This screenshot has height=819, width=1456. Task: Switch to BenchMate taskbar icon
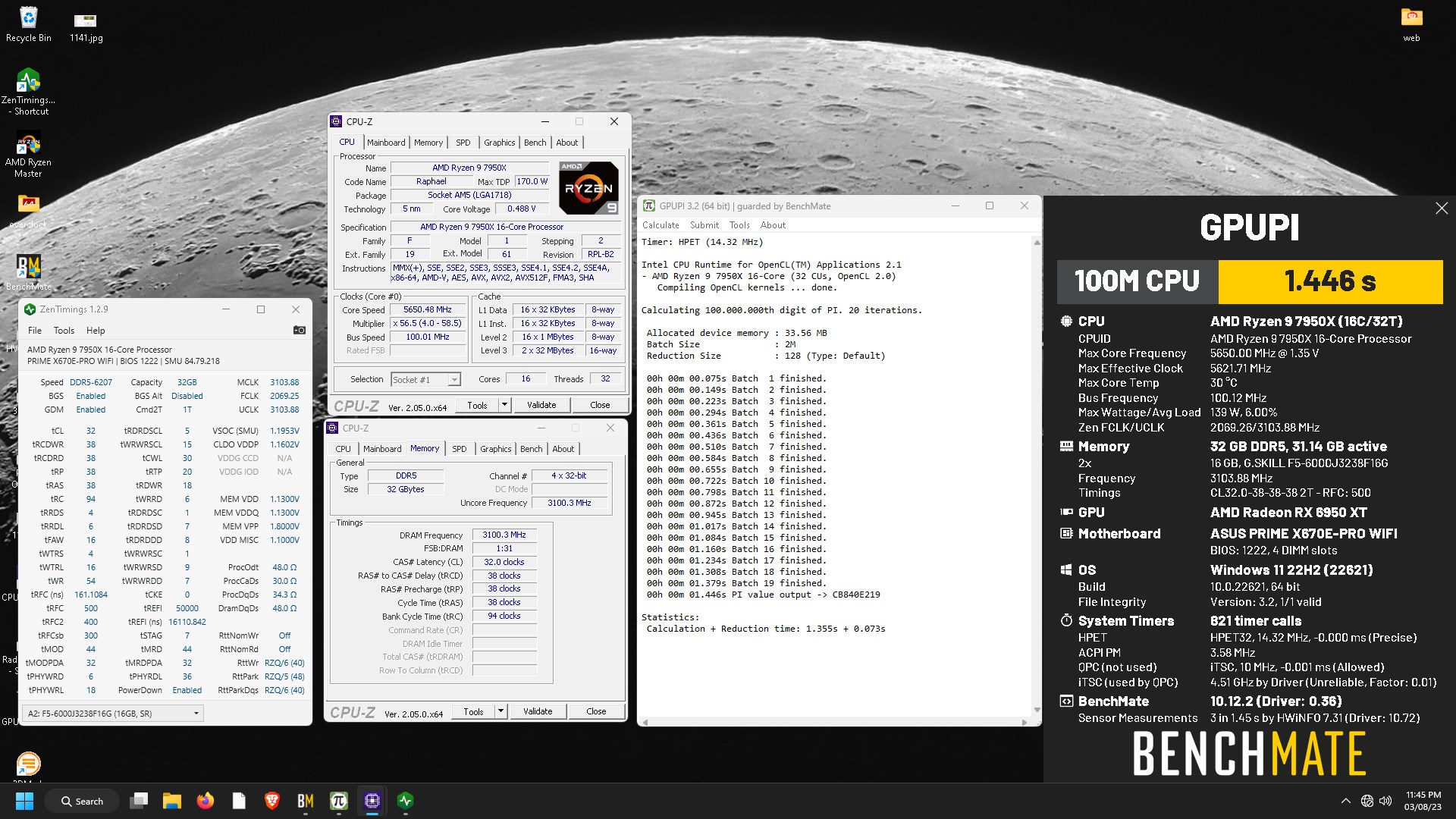click(306, 801)
